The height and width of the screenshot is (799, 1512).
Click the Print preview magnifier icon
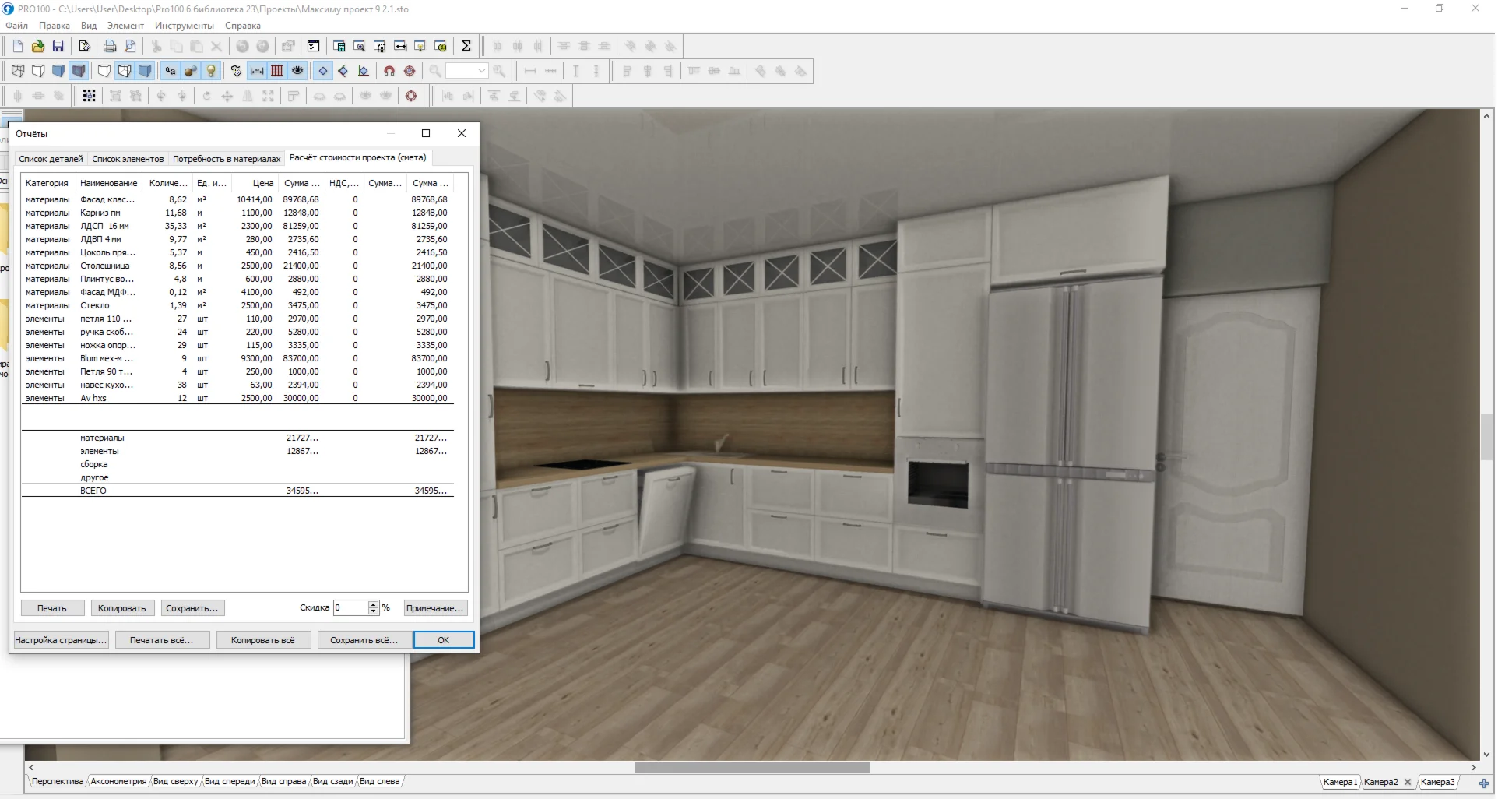coord(130,47)
